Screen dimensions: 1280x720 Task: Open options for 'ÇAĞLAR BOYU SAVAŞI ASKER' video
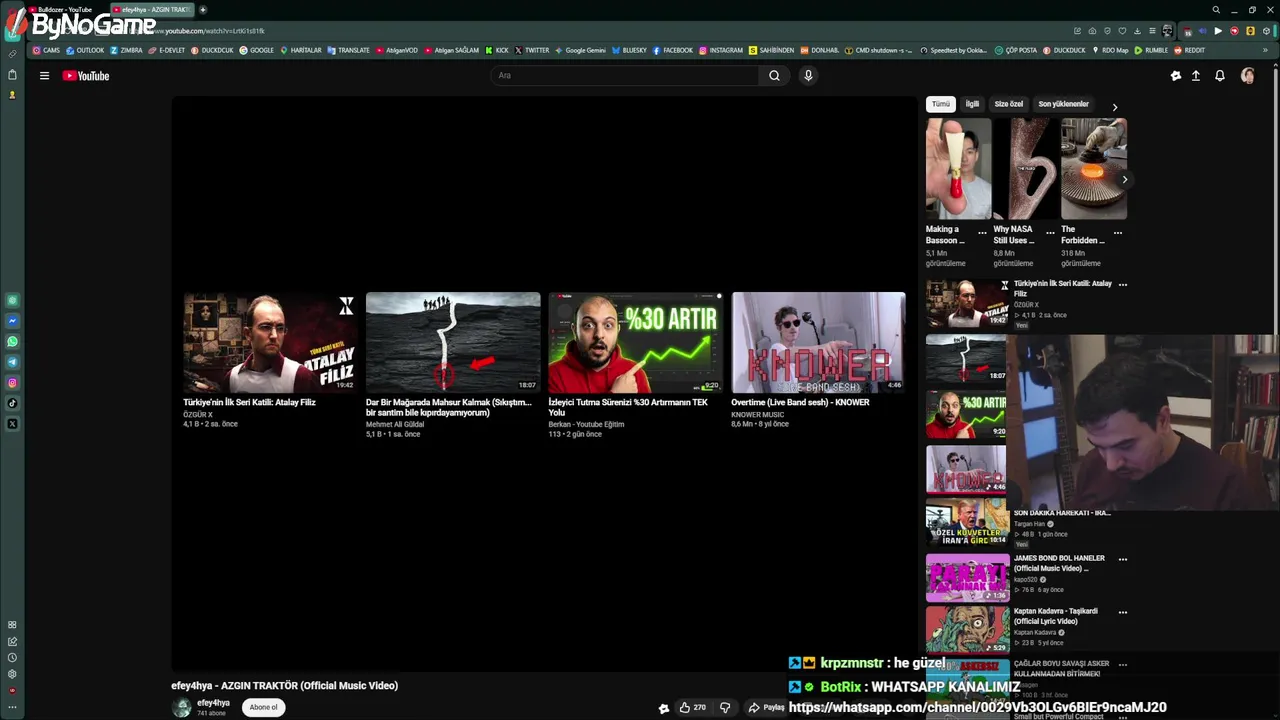1123,664
